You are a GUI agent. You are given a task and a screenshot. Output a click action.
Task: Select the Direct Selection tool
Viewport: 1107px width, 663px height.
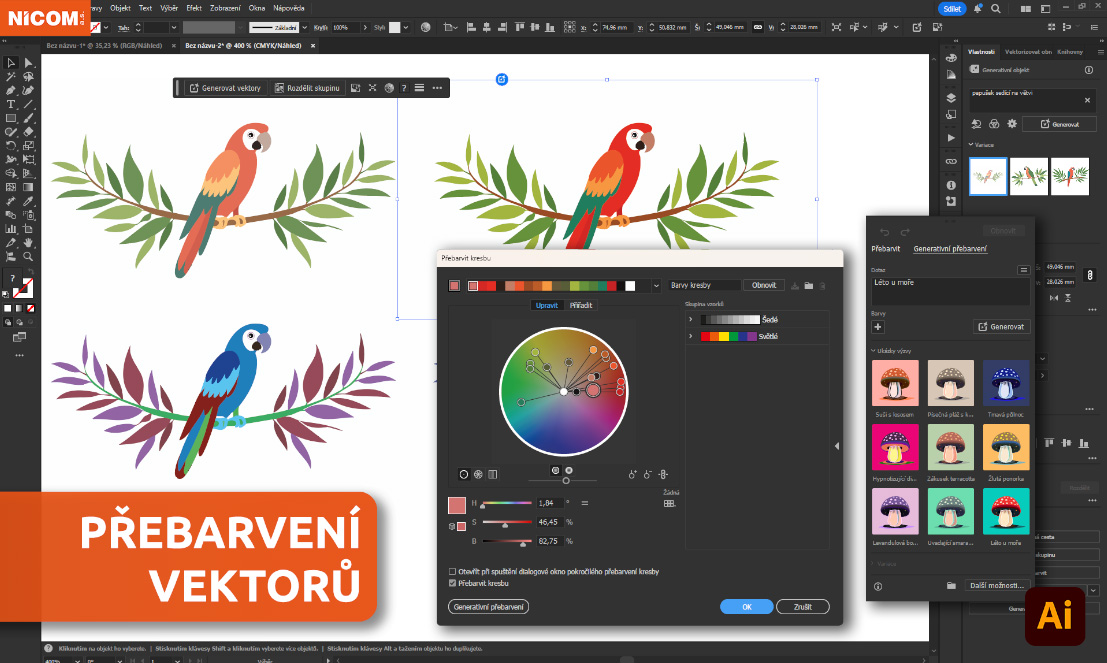(x=28, y=63)
